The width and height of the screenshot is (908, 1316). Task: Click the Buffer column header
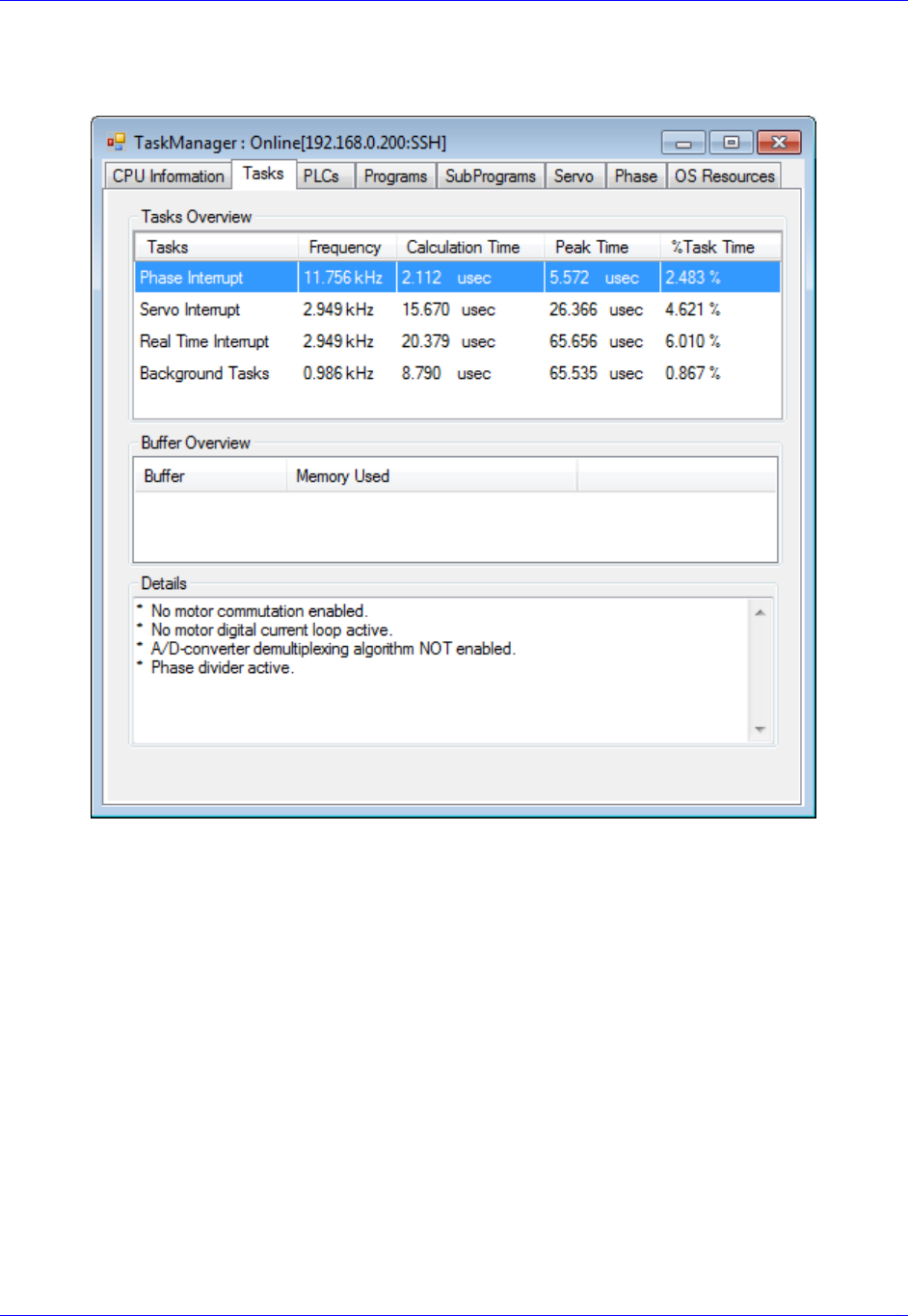(210, 476)
